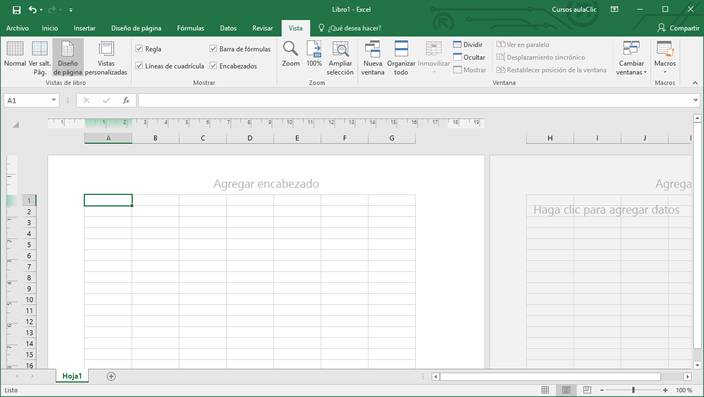Undo the last action
This screenshot has width=704, height=397.
[x=32, y=9]
